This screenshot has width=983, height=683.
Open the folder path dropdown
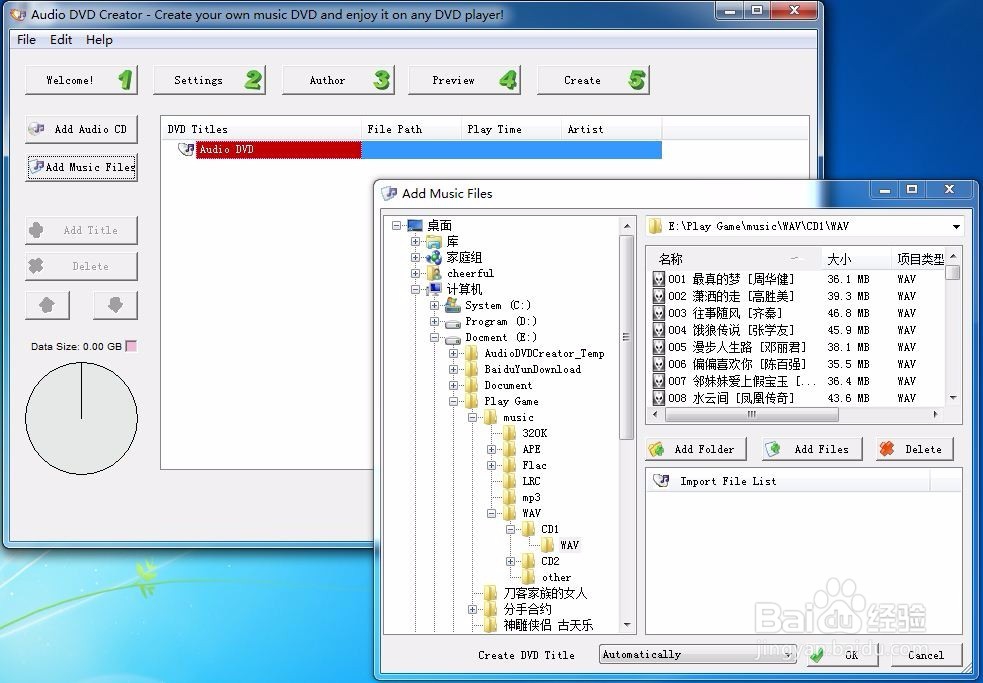click(x=956, y=226)
